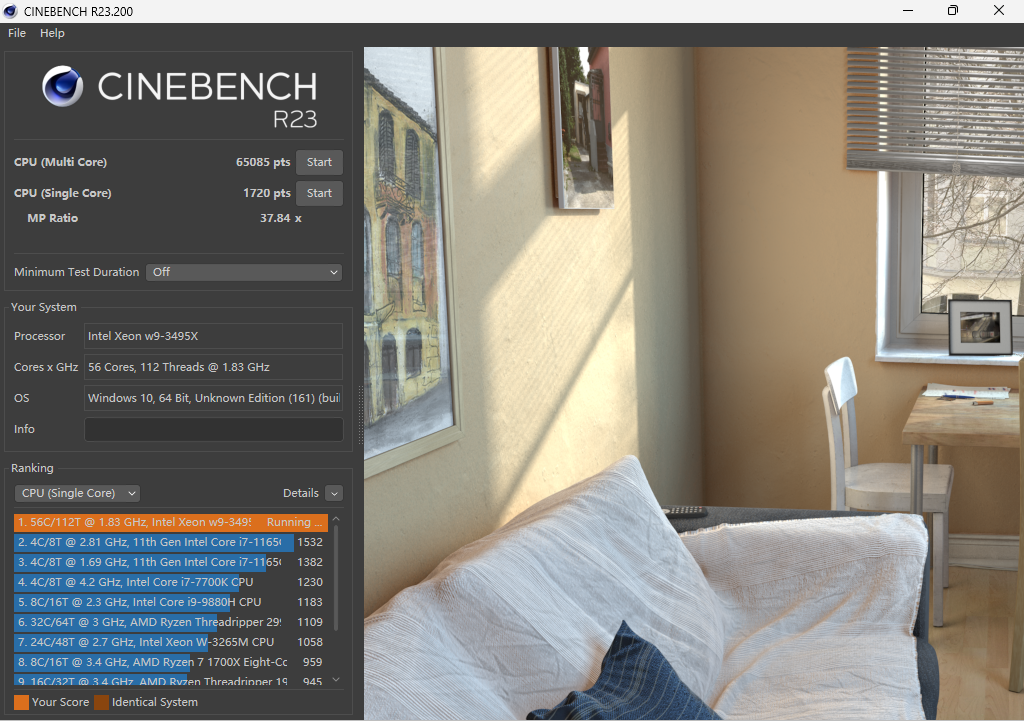The image size is (1024, 721).
Task: Open the CPU (Single Core) ranking dropdown
Action: [78, 493]
